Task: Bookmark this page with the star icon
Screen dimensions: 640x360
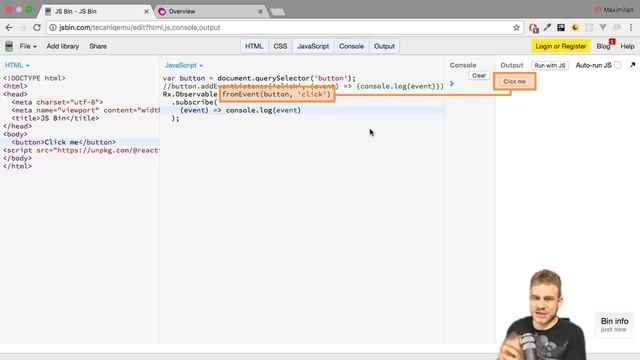Action: point(516,28)
